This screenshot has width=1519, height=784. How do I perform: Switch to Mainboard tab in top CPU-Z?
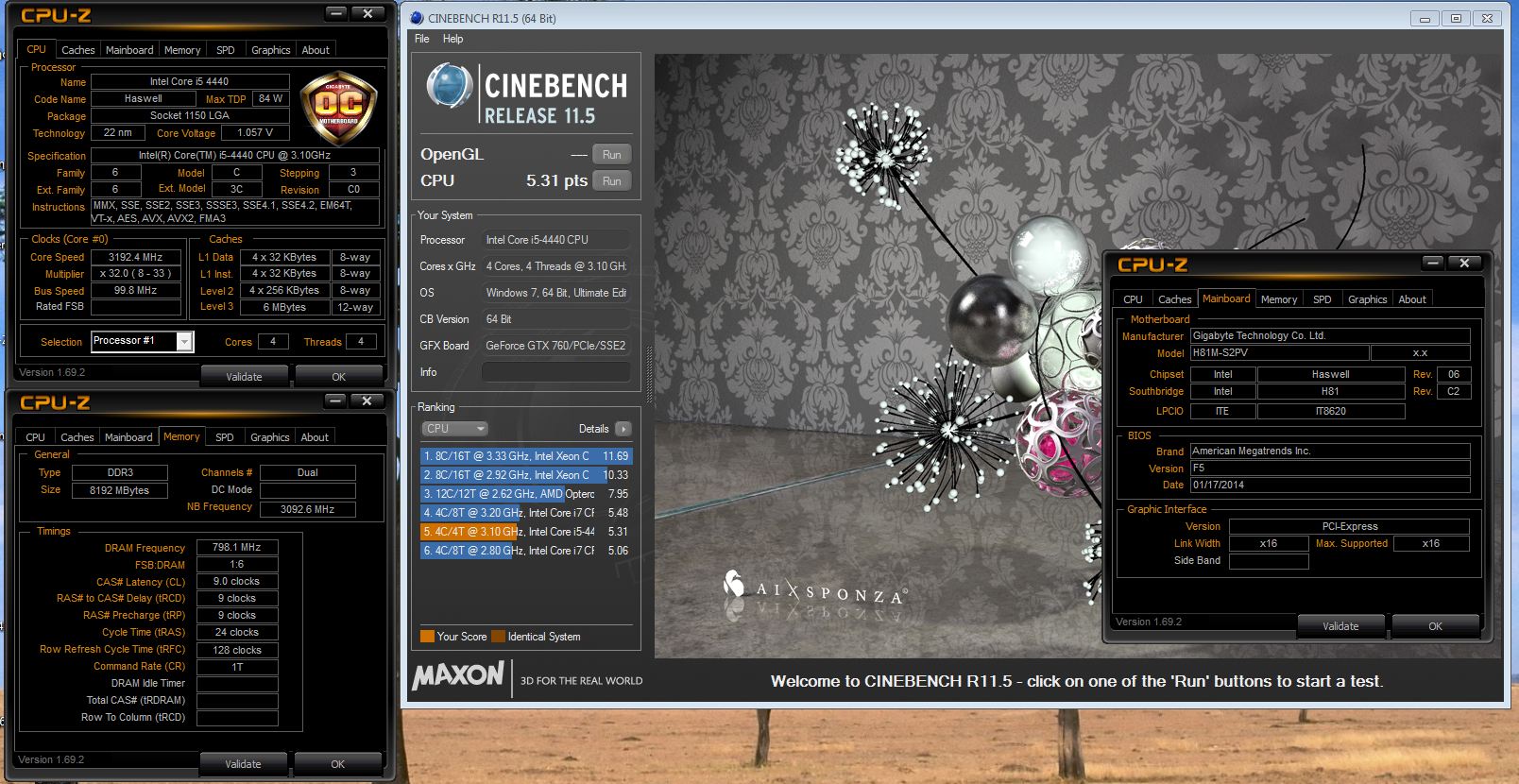click(x=129, y=50)
